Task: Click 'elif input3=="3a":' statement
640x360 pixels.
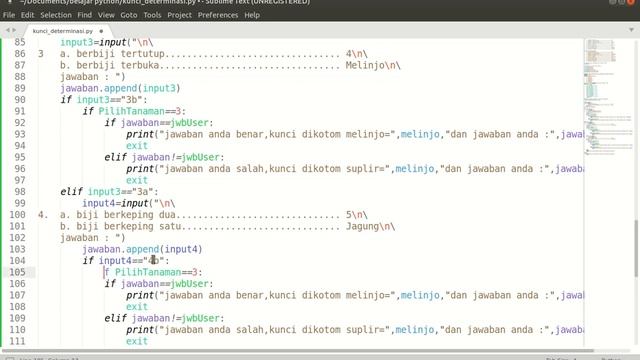Action: (x=109, y=192)
